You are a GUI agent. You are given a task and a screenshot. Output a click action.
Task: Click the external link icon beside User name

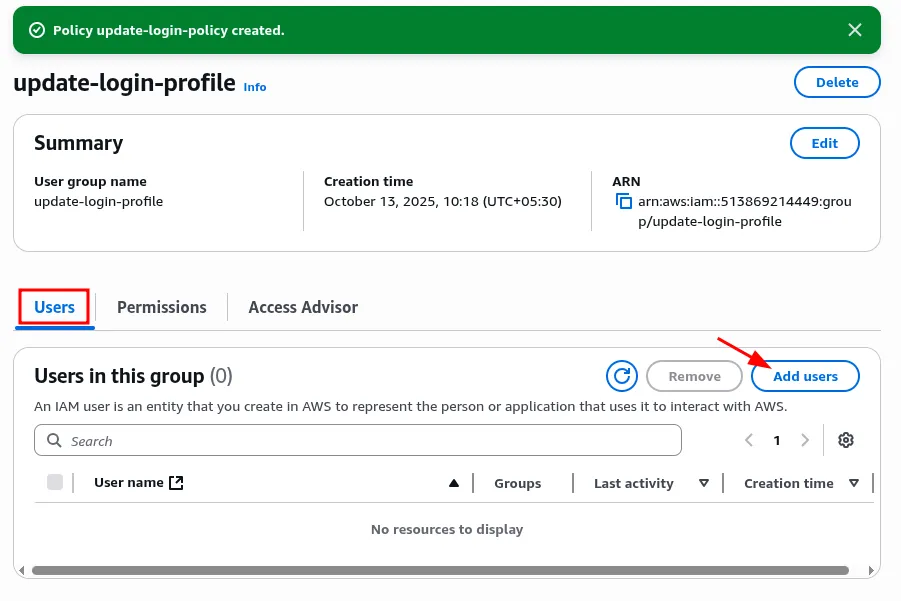pyautogui.click(x=177, y=483)
